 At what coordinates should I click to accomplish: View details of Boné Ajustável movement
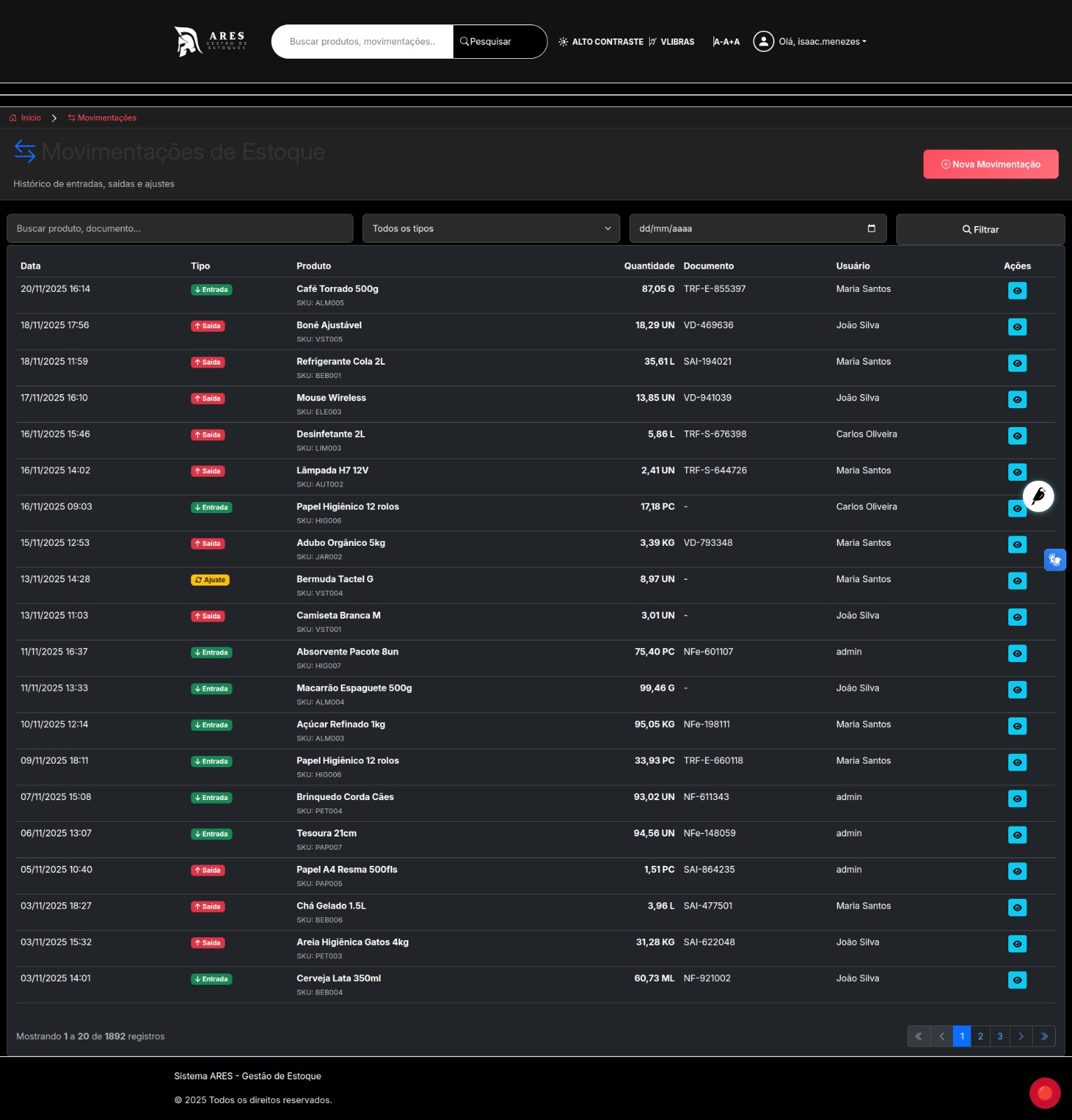point(1017,327)
